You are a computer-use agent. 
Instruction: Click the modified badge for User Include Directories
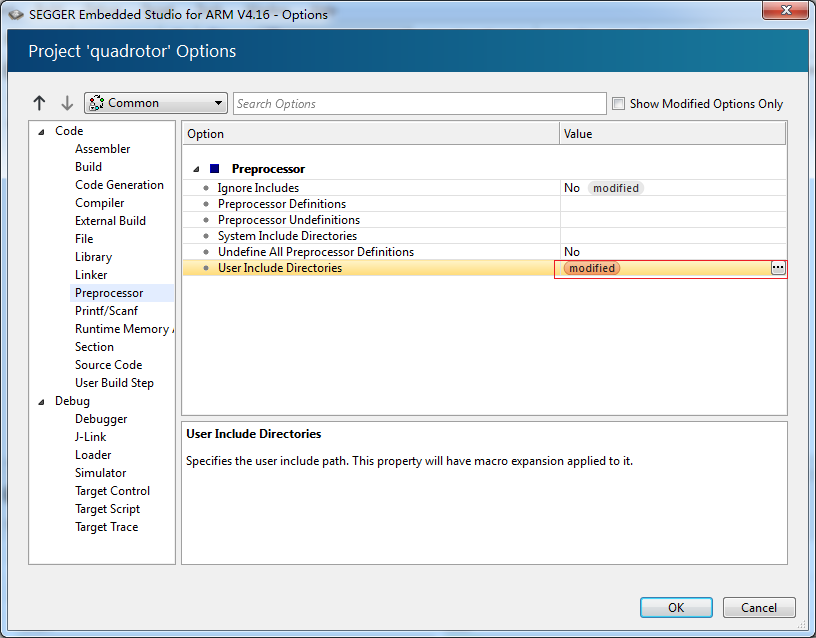pyautogui.click(x=592, y=268)
